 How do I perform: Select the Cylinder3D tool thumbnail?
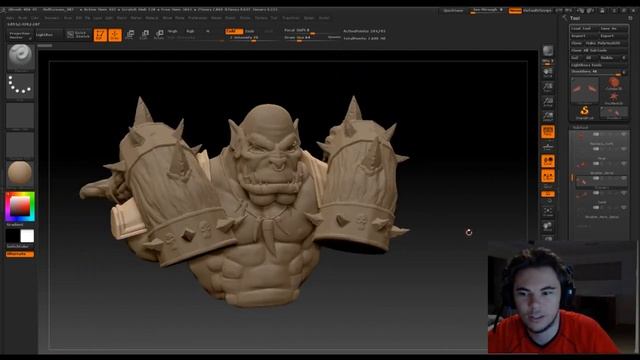click(613, 83)
